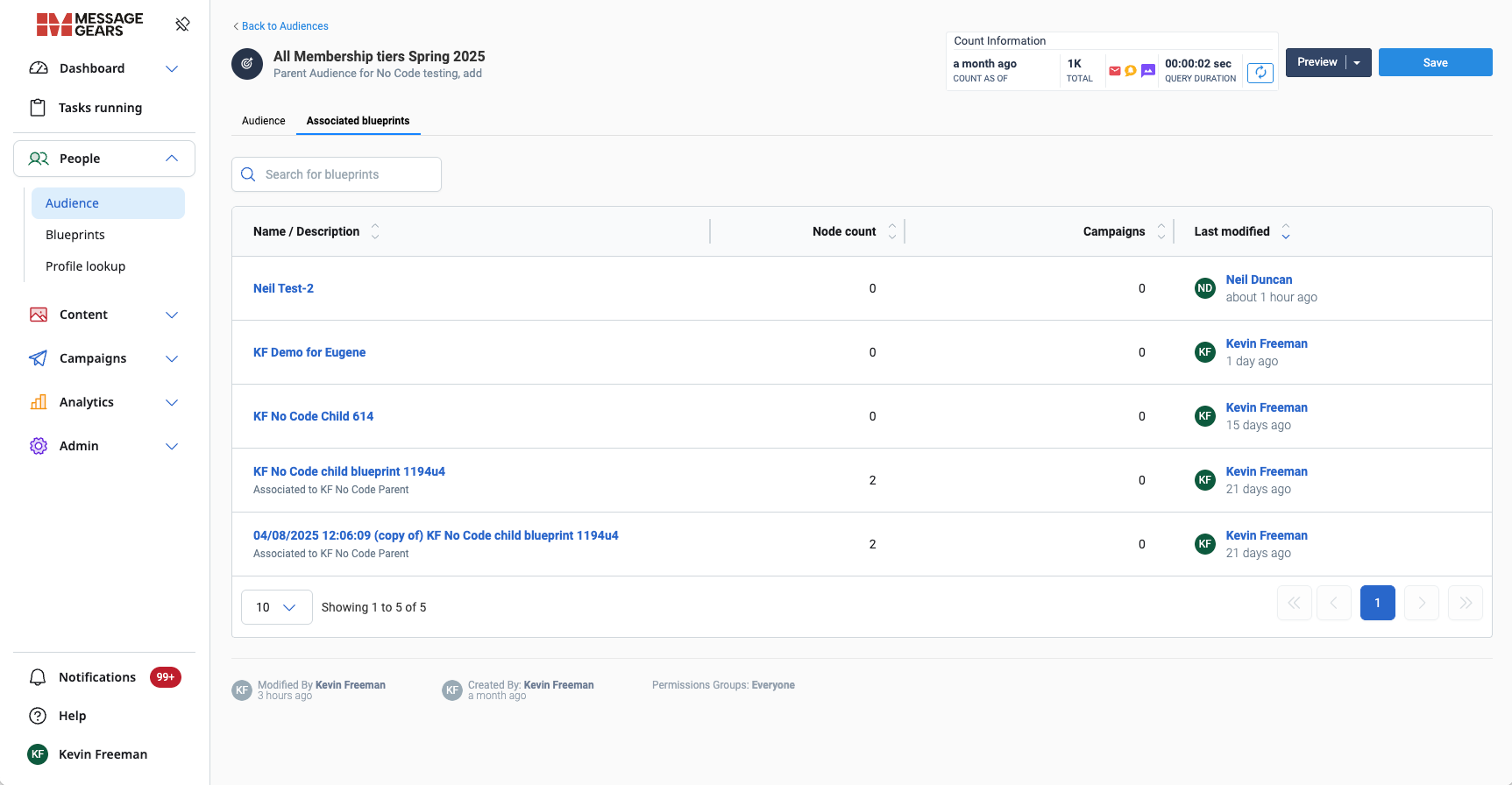Open the Neil Test-2 blueprint

[x=283, y=288]
